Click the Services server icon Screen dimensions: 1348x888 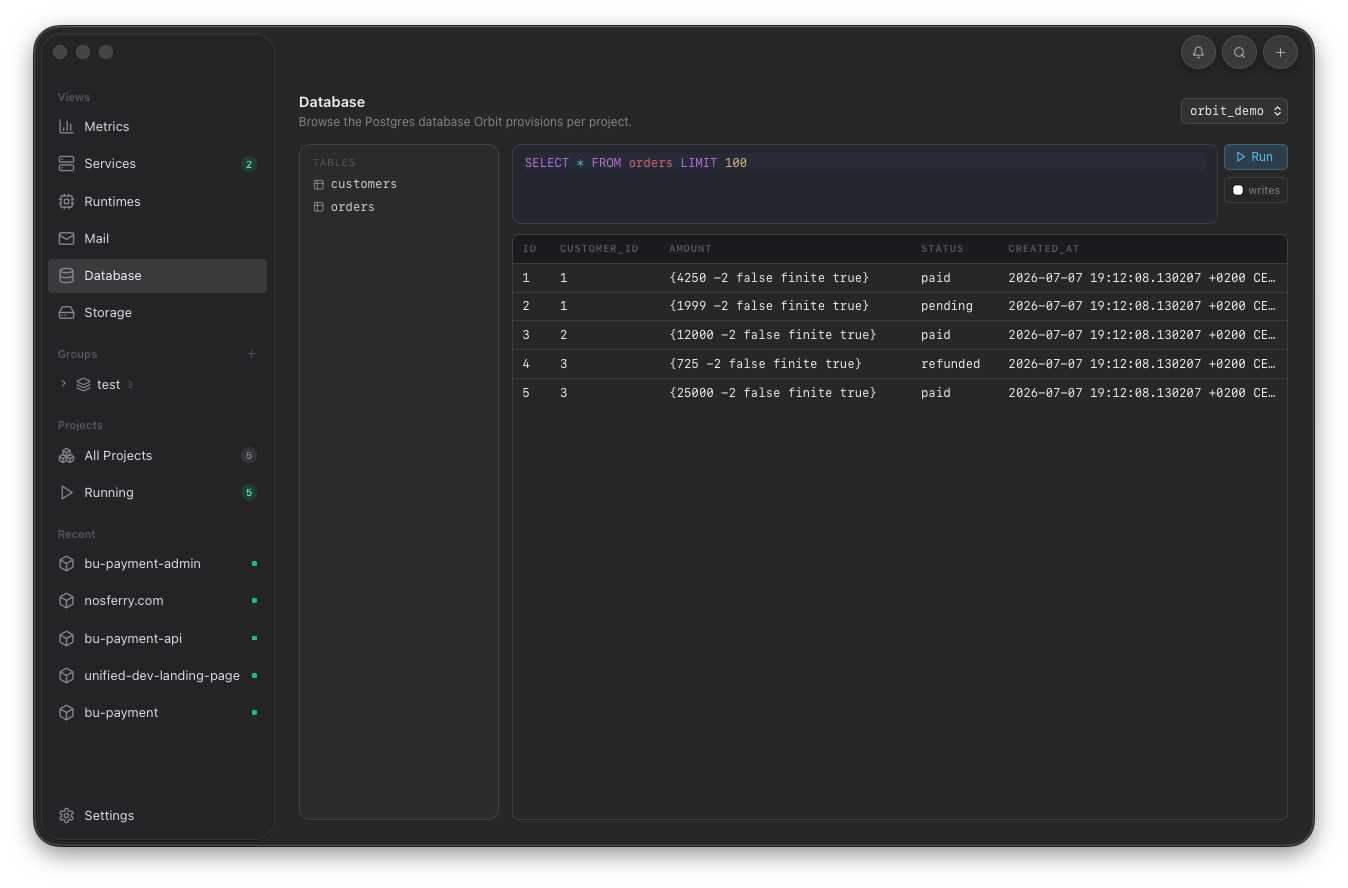tap(66, 164)
